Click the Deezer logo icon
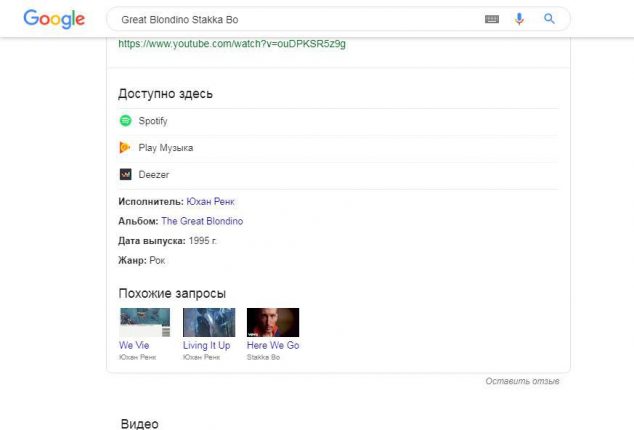634x430 pixels. click(x=125, y=174)
